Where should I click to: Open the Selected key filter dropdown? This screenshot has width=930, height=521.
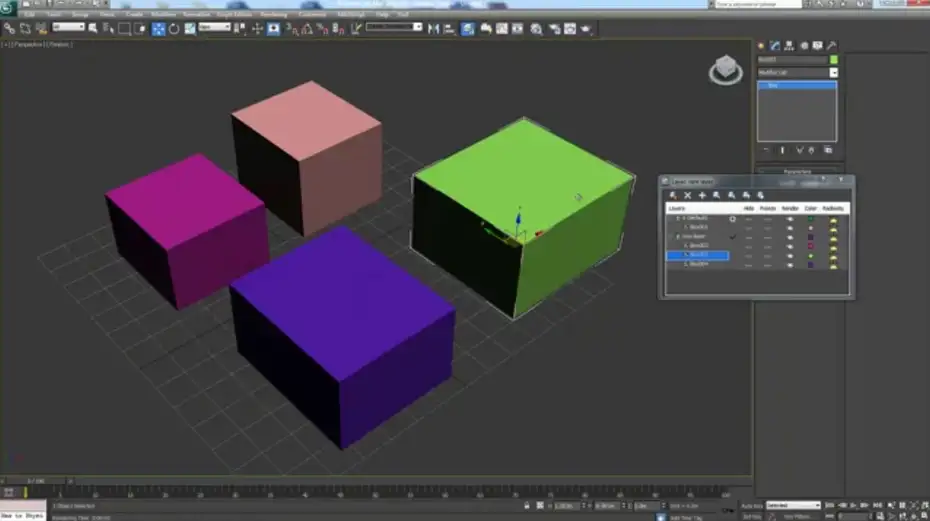(x=793, y=505)
